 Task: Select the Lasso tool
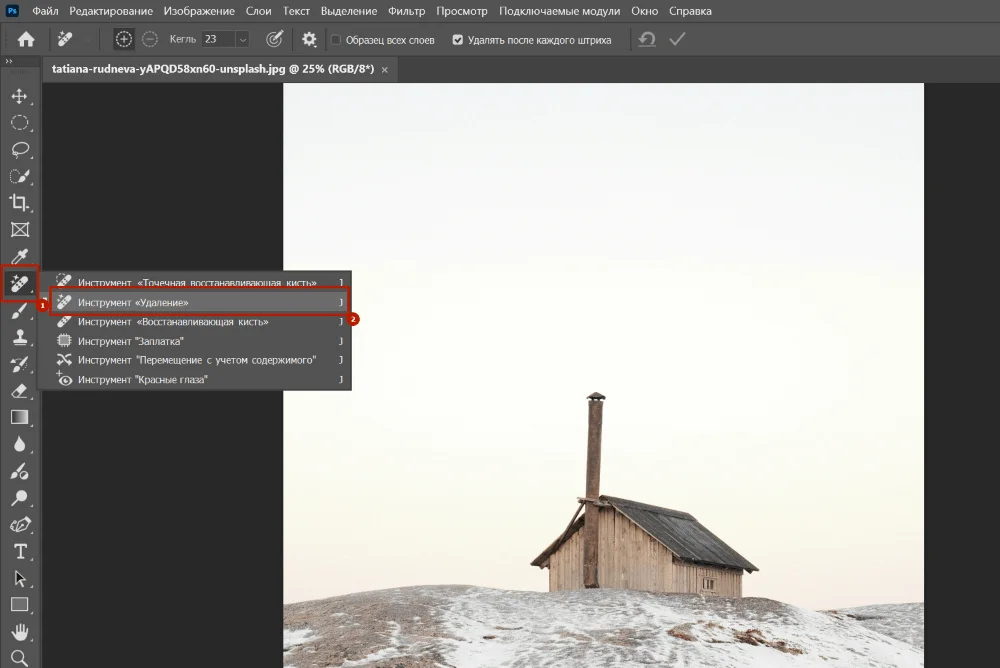[x=19, y=149]
